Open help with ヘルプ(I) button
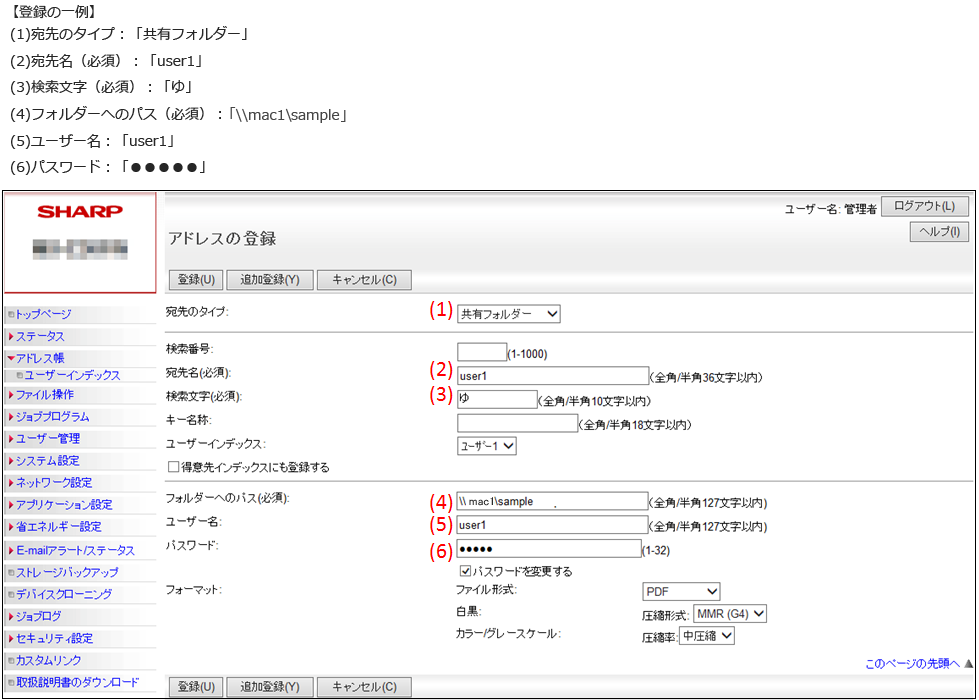Screen dimensions: 979x700 tap(938, 232)
